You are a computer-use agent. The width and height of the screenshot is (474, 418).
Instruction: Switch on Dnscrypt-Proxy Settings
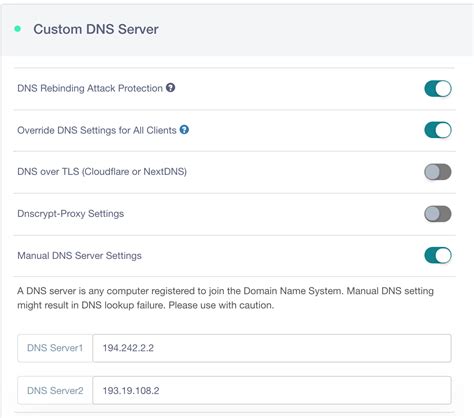[438, 214]
